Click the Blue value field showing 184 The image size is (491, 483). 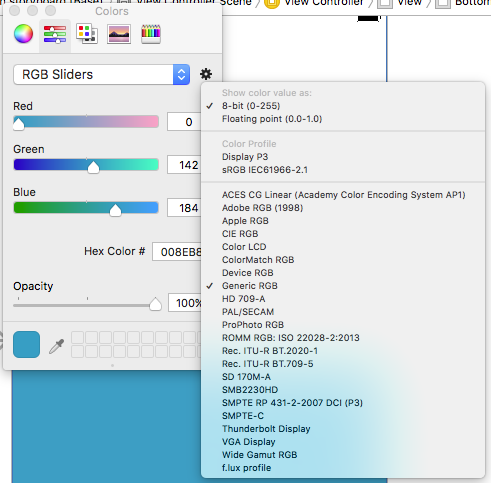(x=184, y=208)
